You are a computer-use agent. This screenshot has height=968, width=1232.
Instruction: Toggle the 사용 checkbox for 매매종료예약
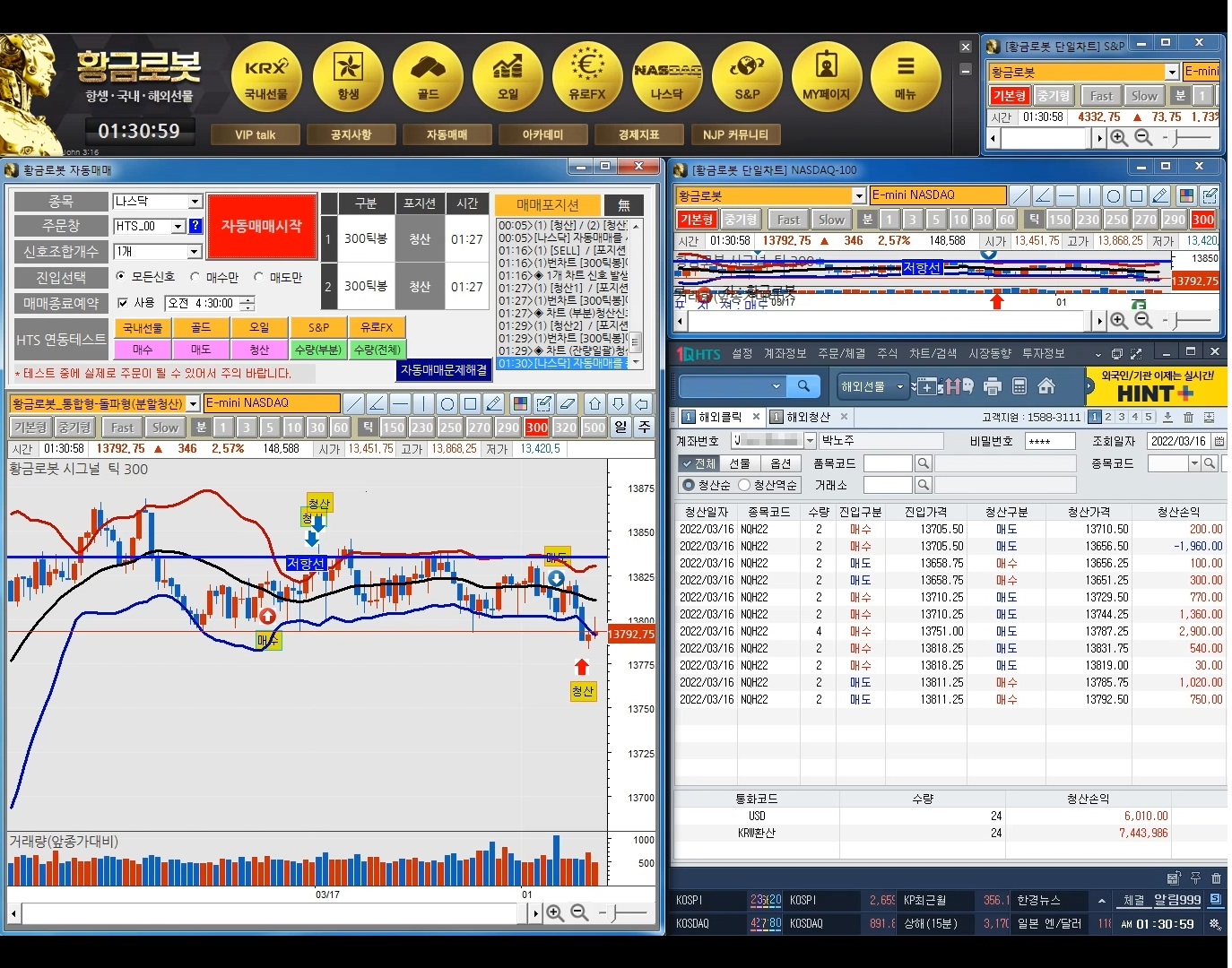coord(123,303)
